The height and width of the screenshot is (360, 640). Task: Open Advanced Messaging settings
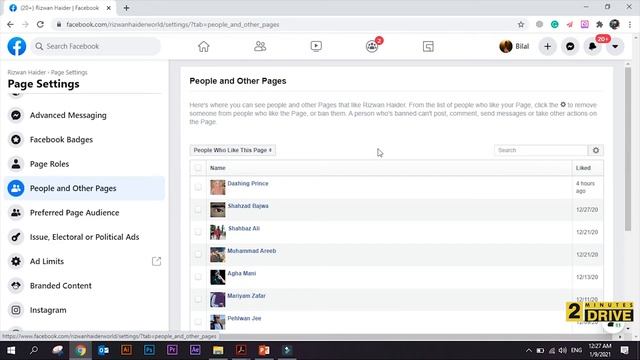[x=84, y=115]
